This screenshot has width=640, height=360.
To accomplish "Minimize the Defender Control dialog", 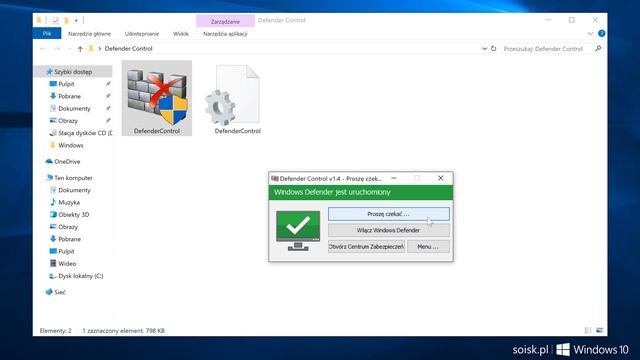I will point(394,178).
